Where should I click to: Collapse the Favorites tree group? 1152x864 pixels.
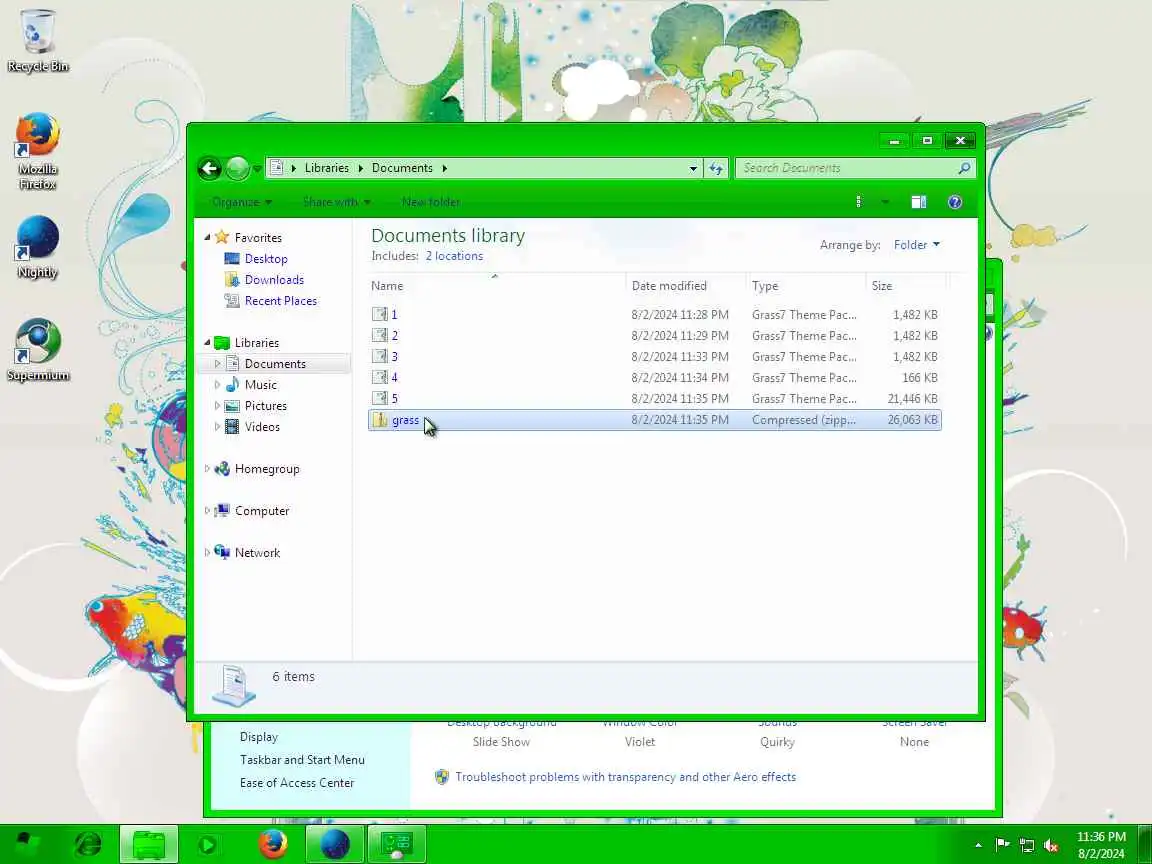tap(207, 237)
